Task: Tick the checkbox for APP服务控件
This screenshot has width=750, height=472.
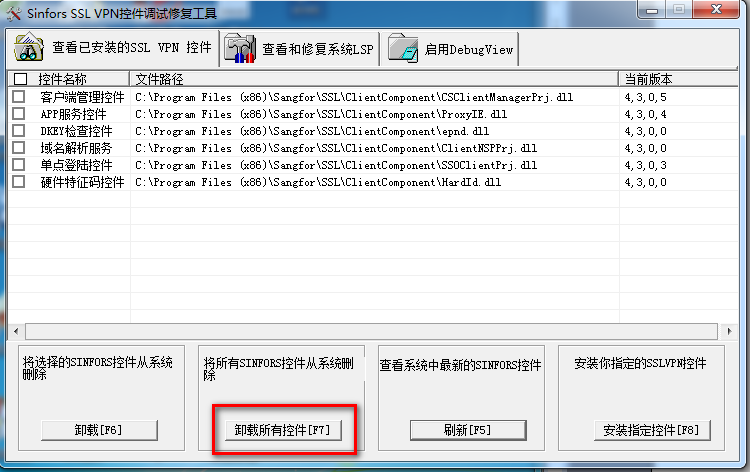Action: [x=19, y=114]
